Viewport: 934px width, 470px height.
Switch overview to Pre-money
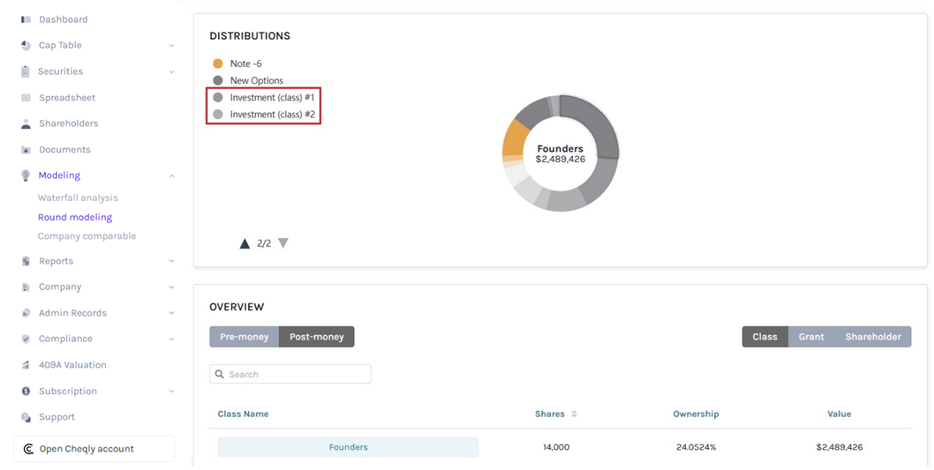pyautogui.click(x=244, y=337)
